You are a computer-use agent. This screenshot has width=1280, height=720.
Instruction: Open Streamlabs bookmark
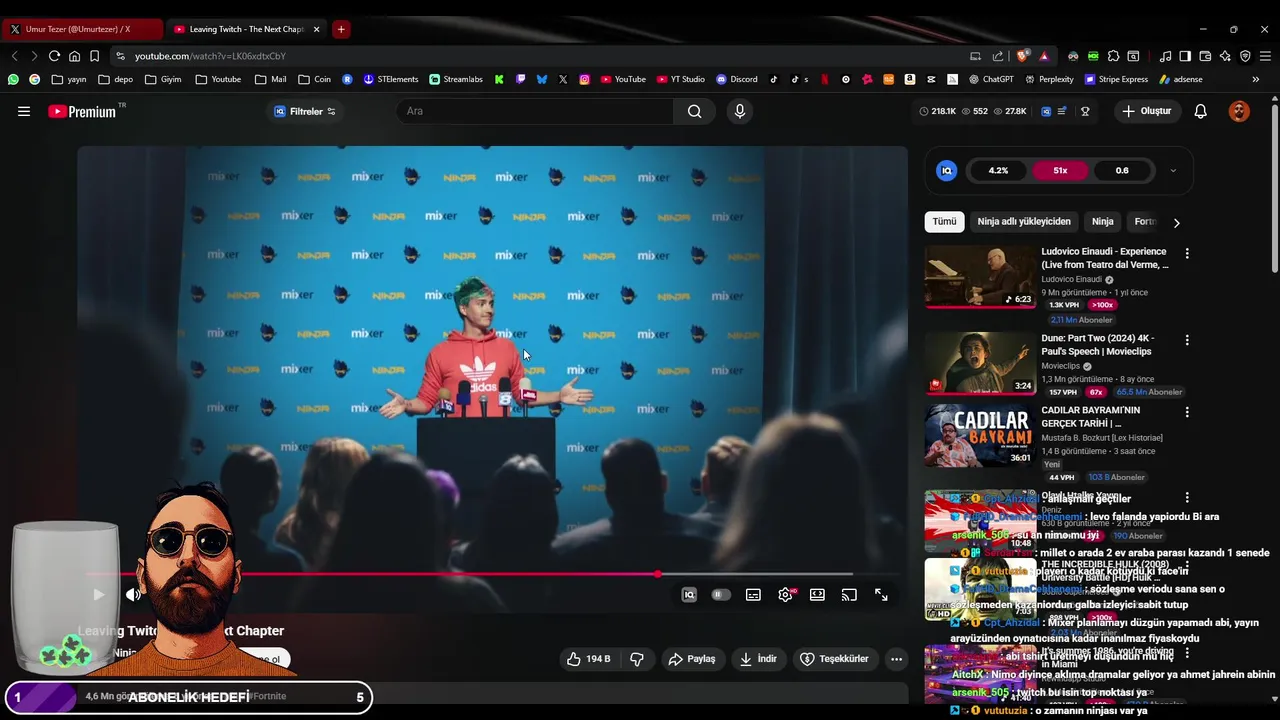pos(456,79)
